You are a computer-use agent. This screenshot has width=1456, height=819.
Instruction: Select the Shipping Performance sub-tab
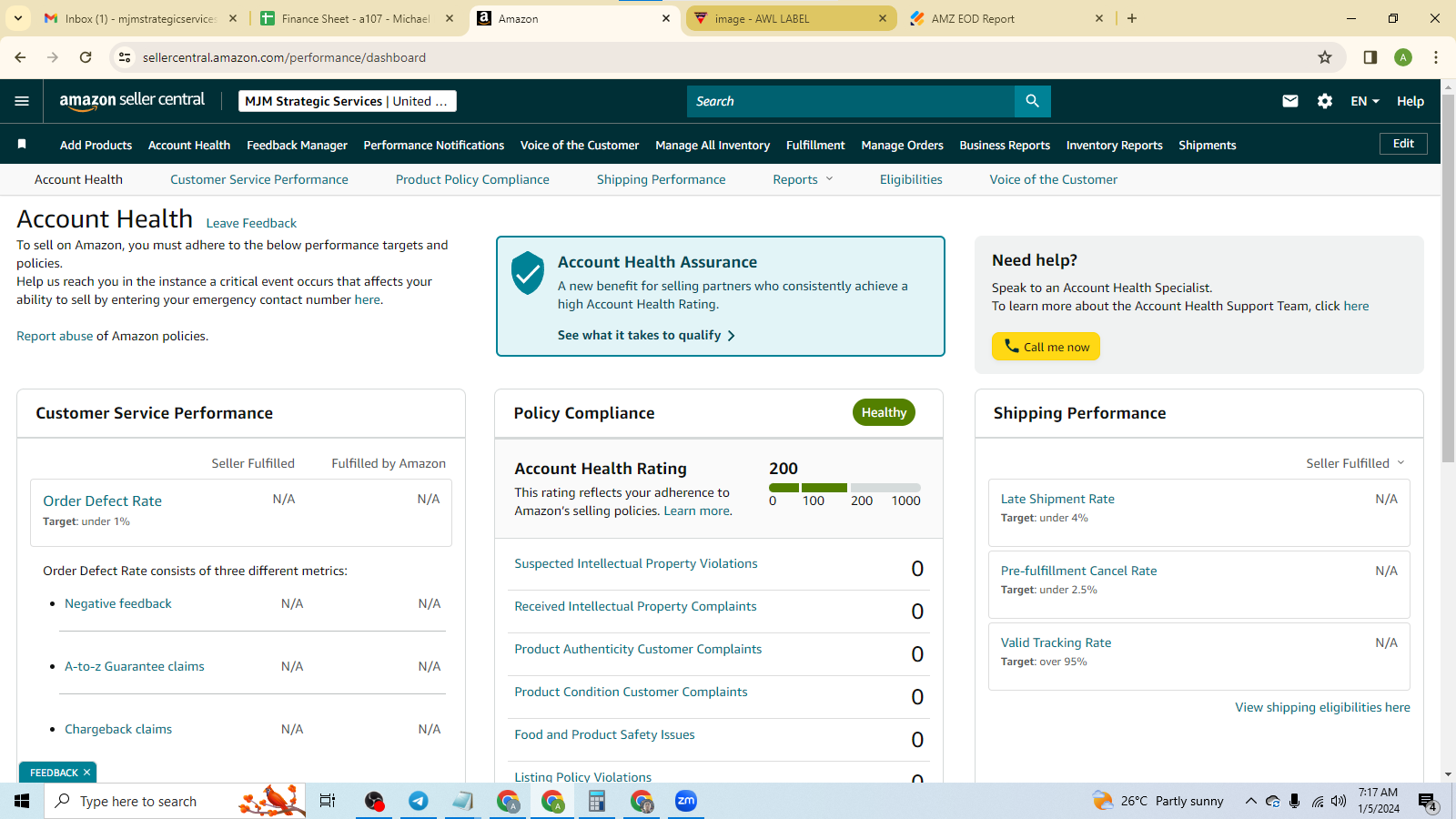click(662, 179)
